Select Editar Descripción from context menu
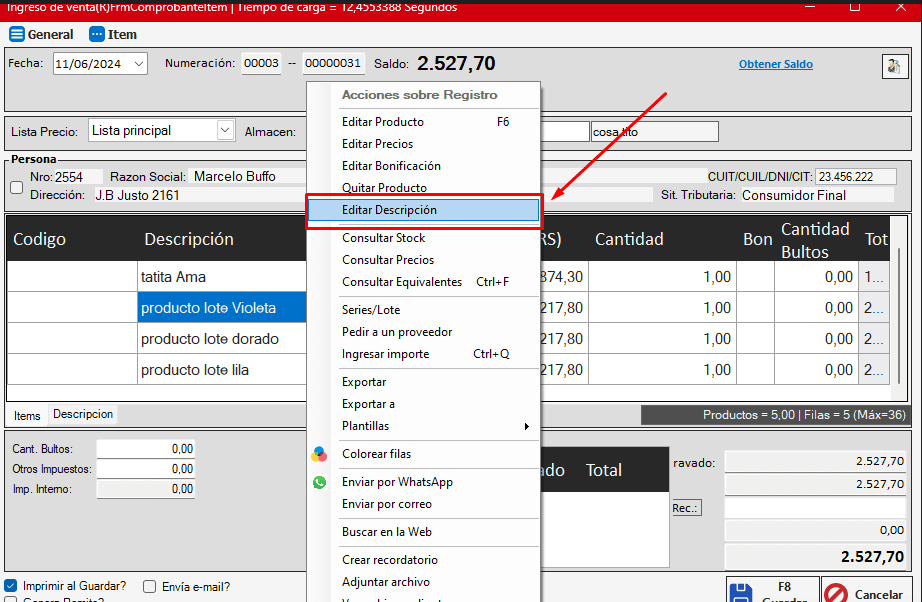The width and height of the screenshot is (922, 602). [389, 210]
